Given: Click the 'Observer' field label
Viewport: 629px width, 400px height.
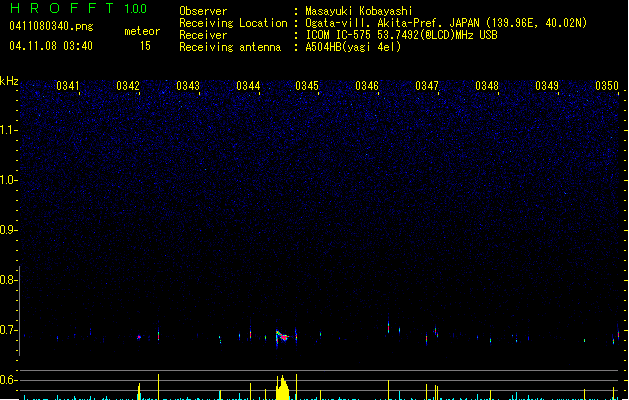Looking at the screenshot, I should [203, 11].
